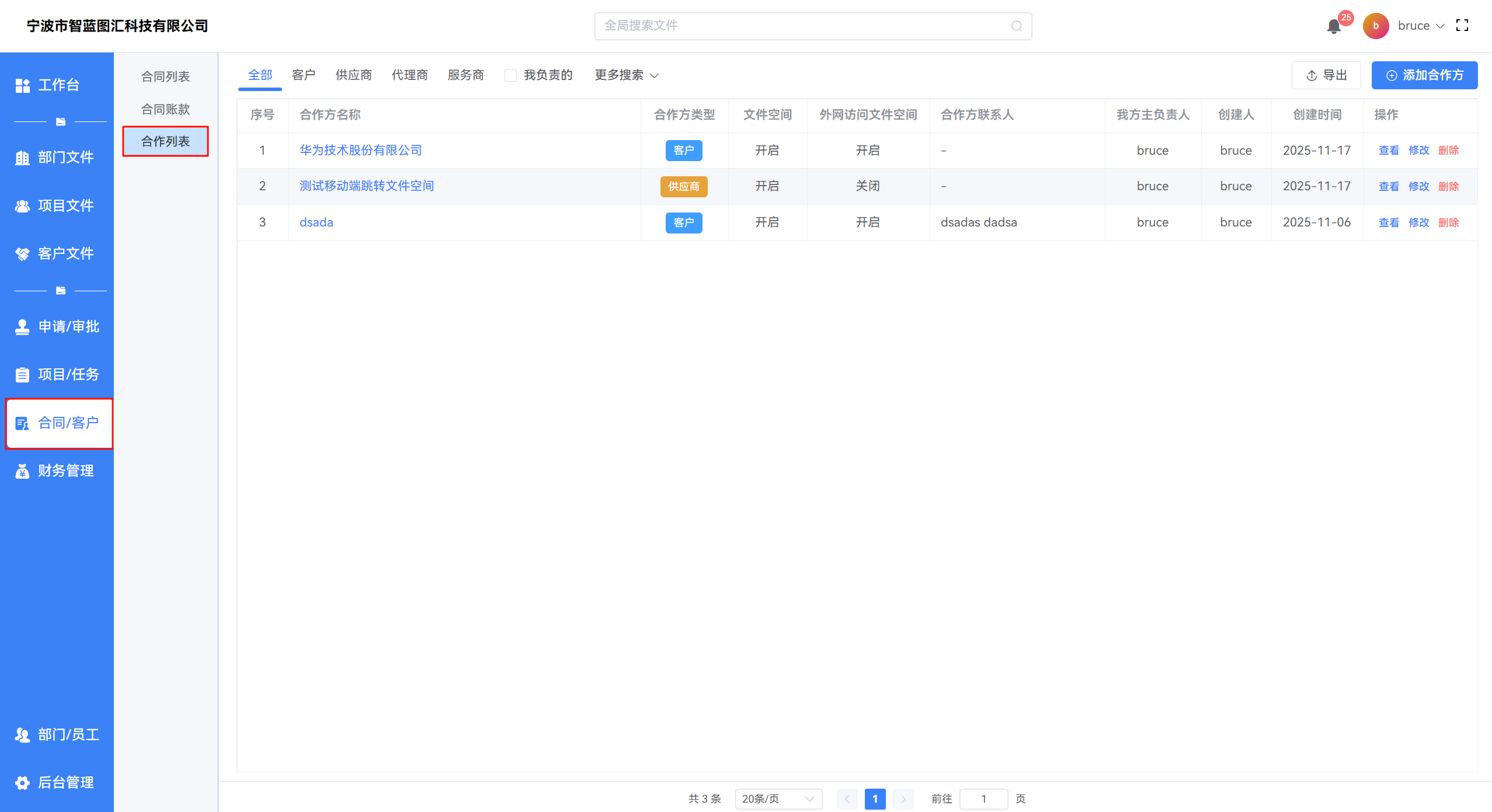Open 财务管理 in the sidebar
Screen dimensions: 1492x812
(x=57, y=471)
